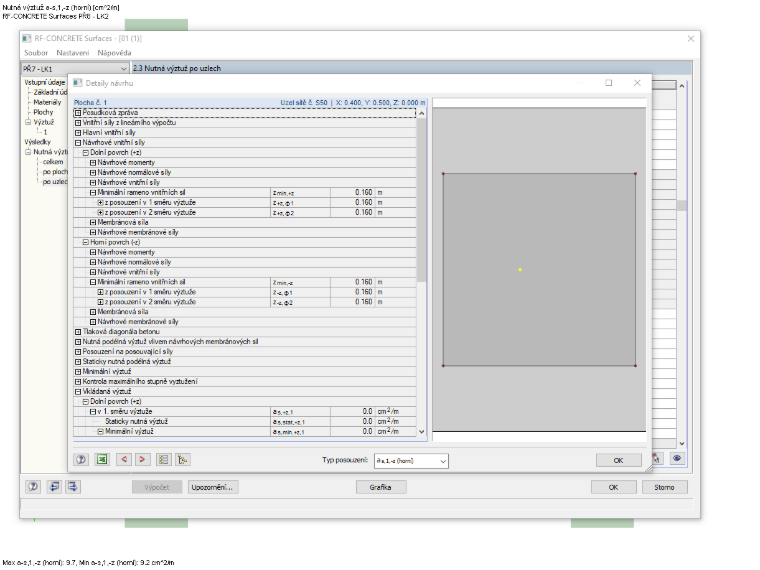Click the expand-all tree list icon
The width and height of the screenshot is (760, 570).
(164, 459)
